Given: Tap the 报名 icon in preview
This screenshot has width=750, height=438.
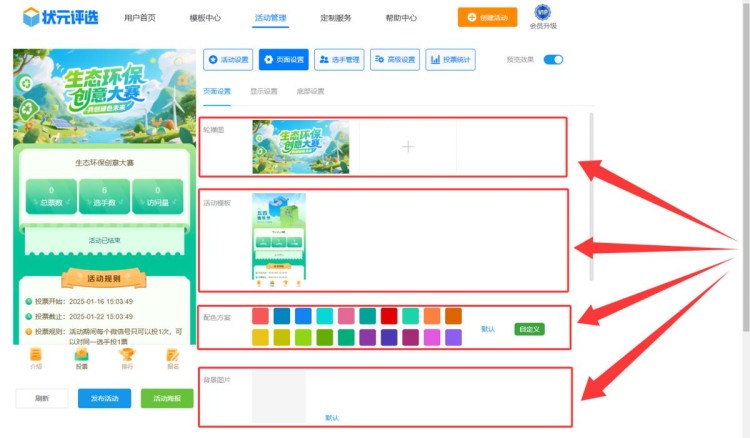Looking at the screenshot, I should click(x=172, y=358).
